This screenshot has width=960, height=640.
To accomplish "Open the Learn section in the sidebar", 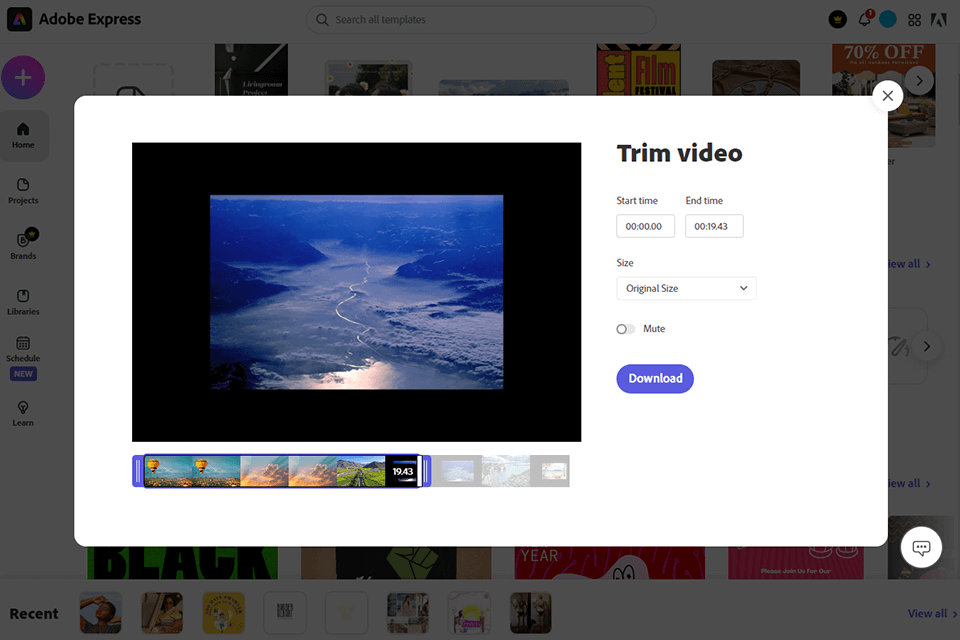I will [x=23, y=413].
